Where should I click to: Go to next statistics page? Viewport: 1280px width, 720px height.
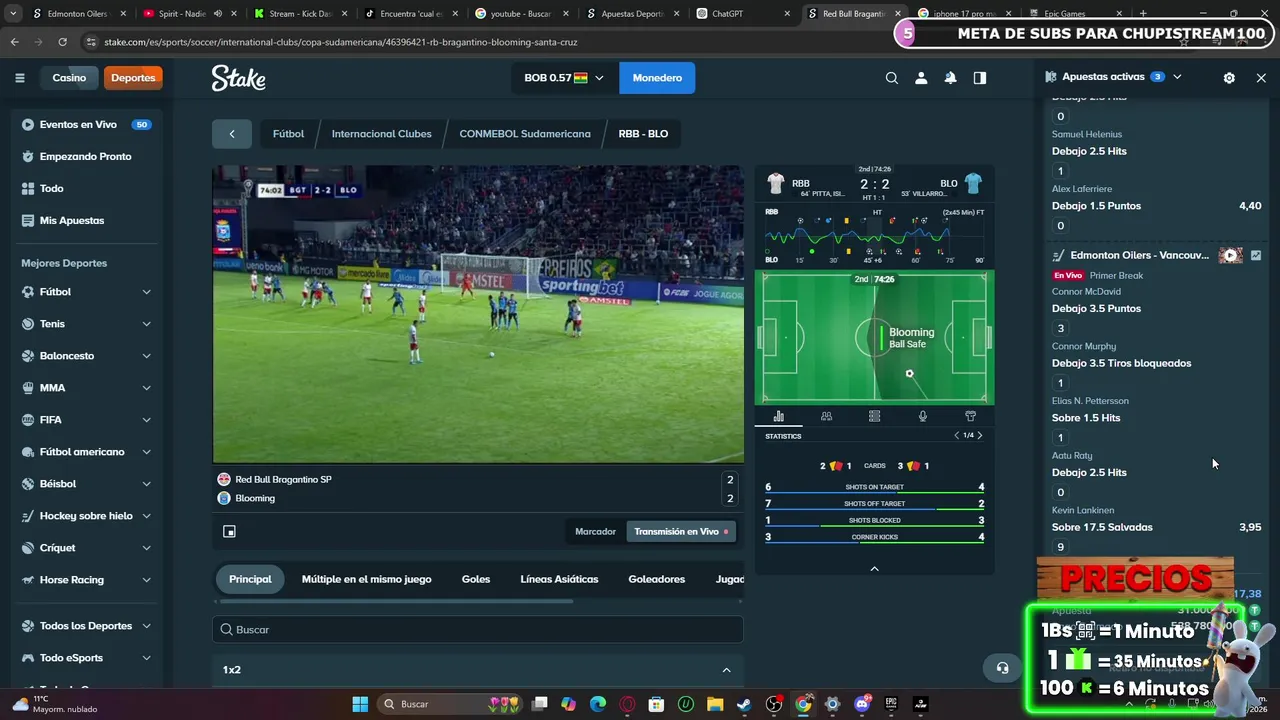coord(980,436)
